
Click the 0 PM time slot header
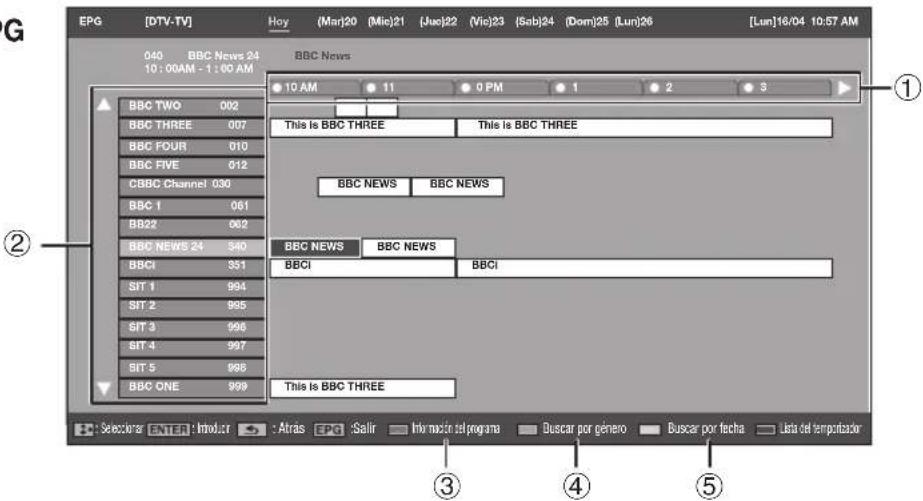[x=503, y=88]
